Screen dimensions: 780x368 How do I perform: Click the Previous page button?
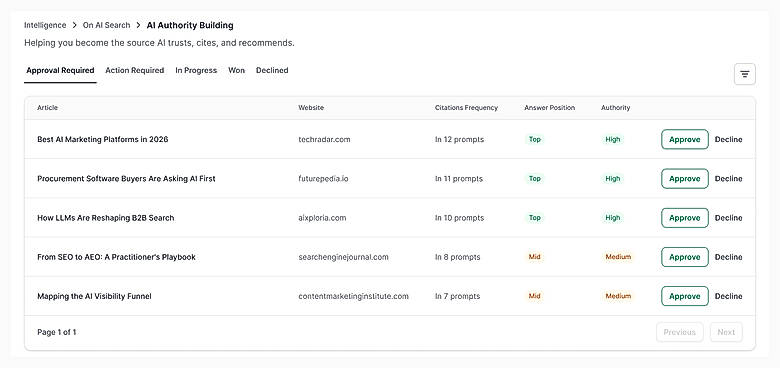pos(680,332)
